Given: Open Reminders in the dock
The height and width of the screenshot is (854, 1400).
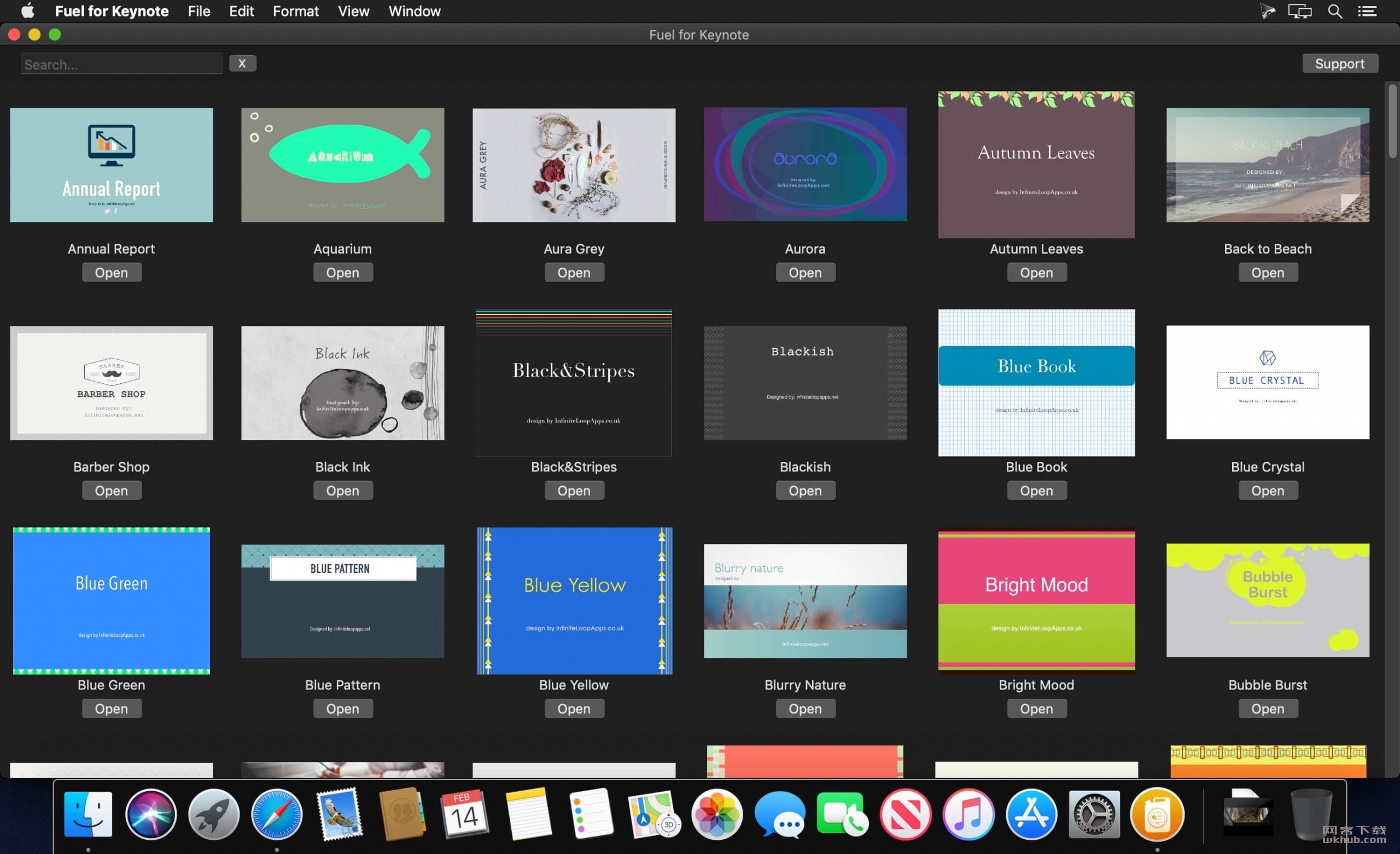Looking at the screenshot, I should (591, 814).
